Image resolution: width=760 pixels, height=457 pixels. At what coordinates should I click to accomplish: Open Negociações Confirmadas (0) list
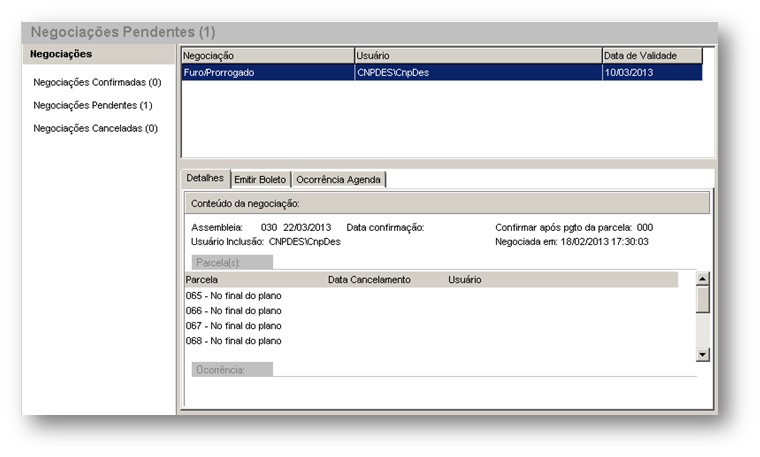point(97,82)
